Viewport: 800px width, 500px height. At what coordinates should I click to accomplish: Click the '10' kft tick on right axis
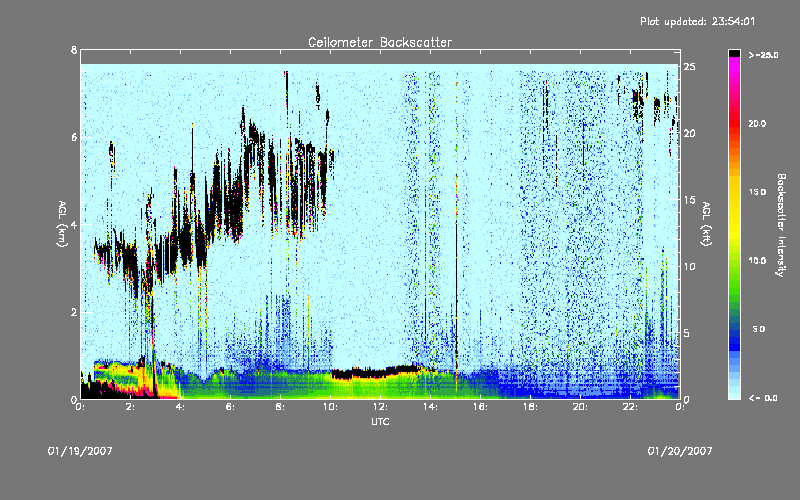pyautogui.click(x=690, y=266)
